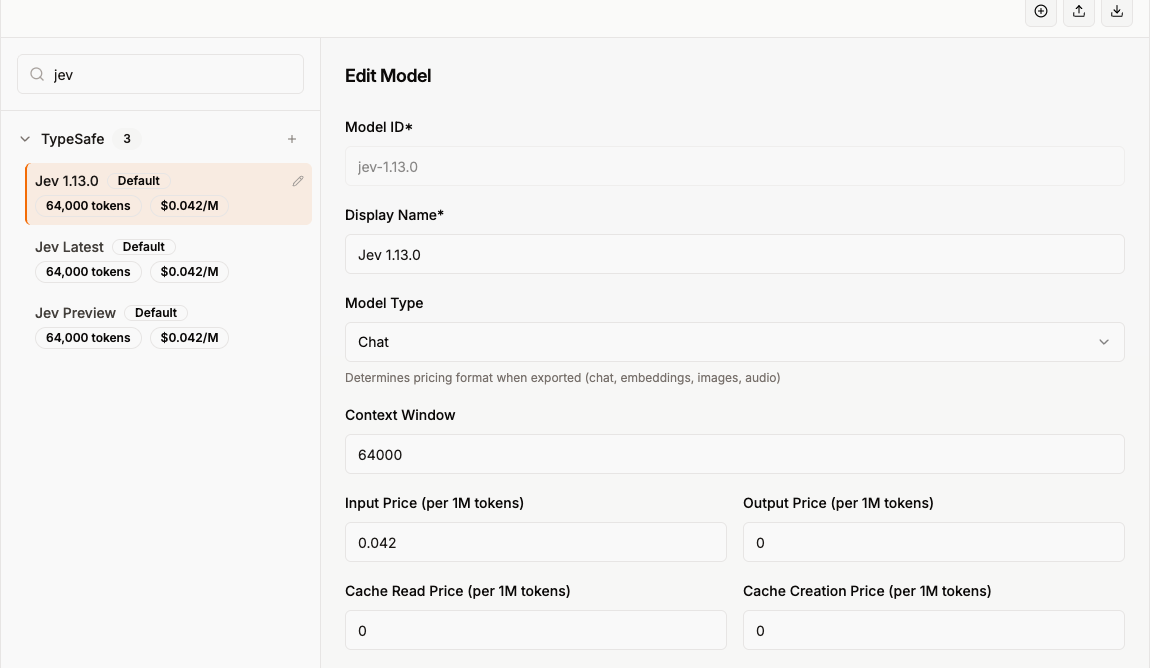Click $0.042/M badge under Jev Latest
Viewport: 1150px width, 668px height.
coord(189,272)
